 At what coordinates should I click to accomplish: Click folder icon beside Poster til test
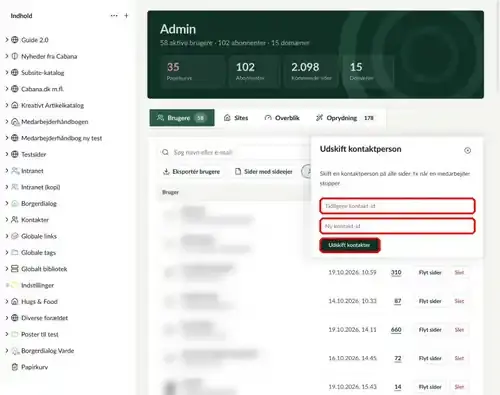click(15, 334)
